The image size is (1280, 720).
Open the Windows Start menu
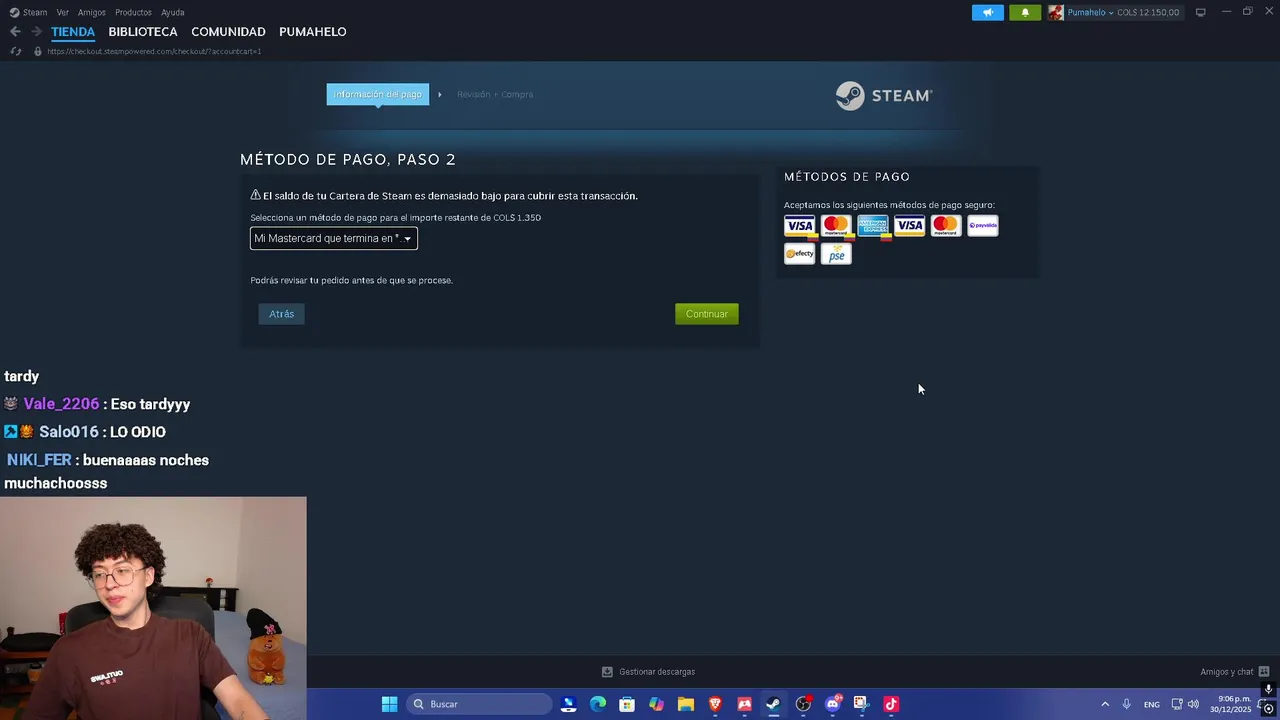pyautogui.click(x=389, y=704)
